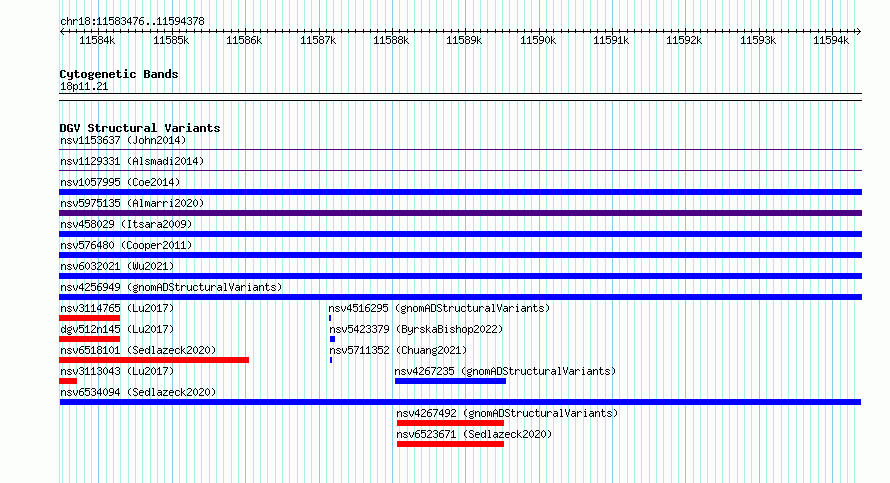This screenshot has width=890, height=483.
Task: Click the DGV Structural Variants track heading
Action: (x=140, y=128)
